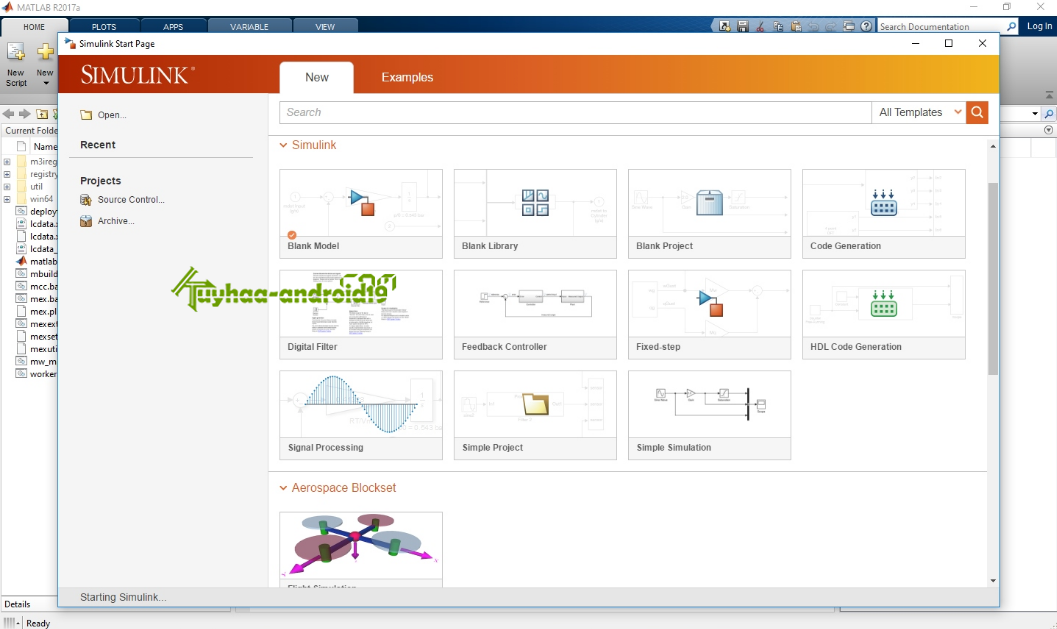Click the scroll down arrow in template list
Screen dimensions: 1057x629
(x=992, y=580)
